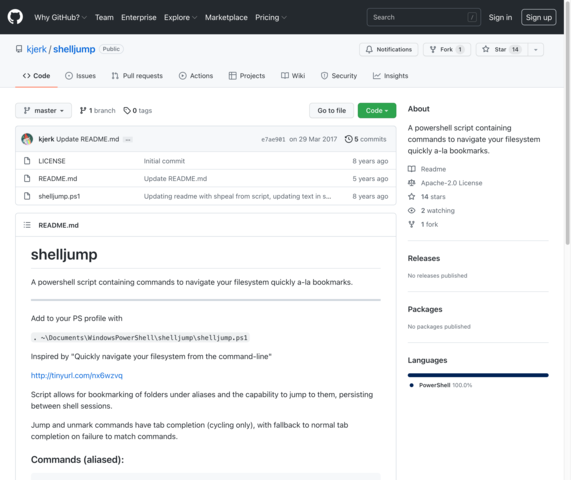Open the Marketplace page

tap(226, 17)
